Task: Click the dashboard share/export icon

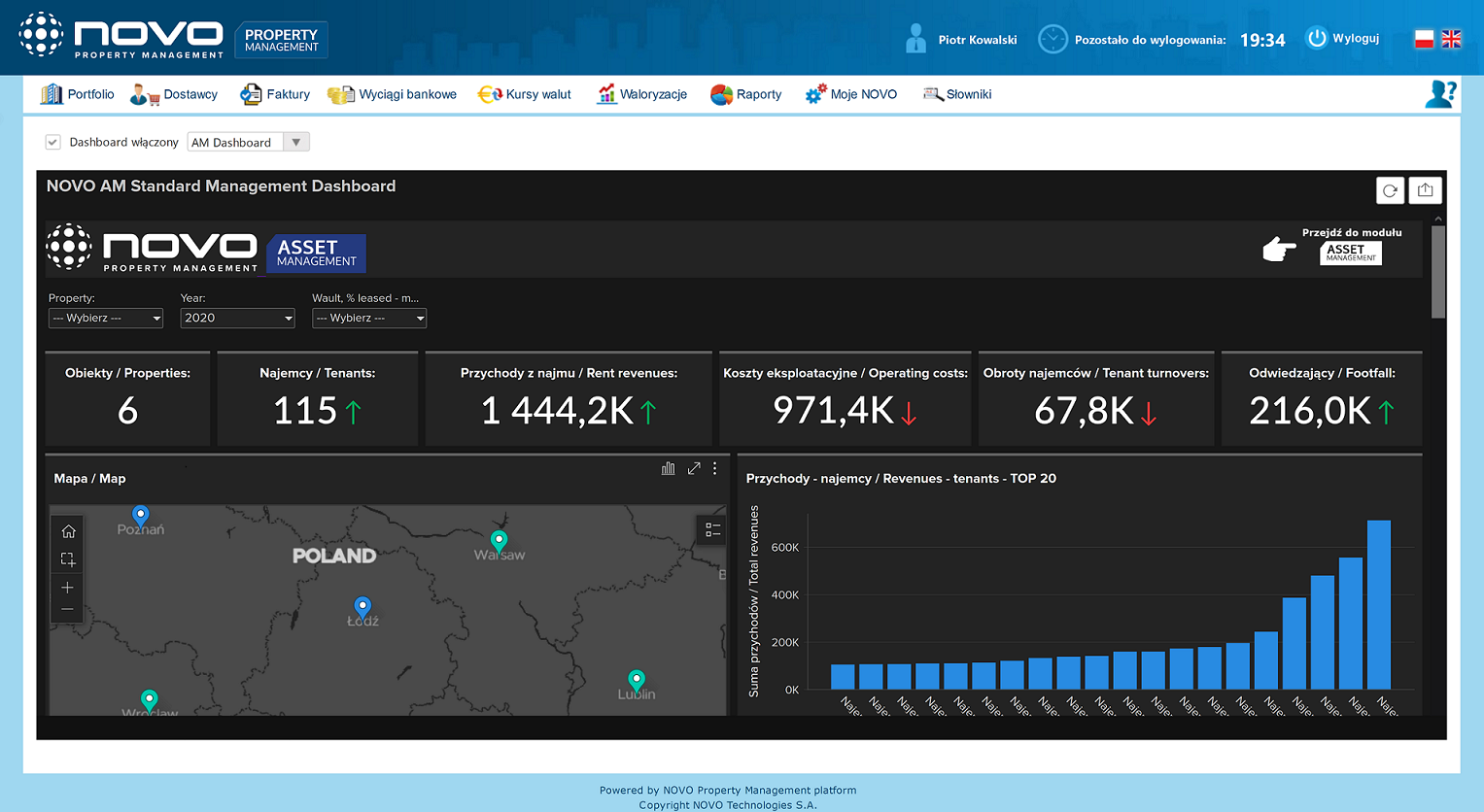Action: (1425, 190)
